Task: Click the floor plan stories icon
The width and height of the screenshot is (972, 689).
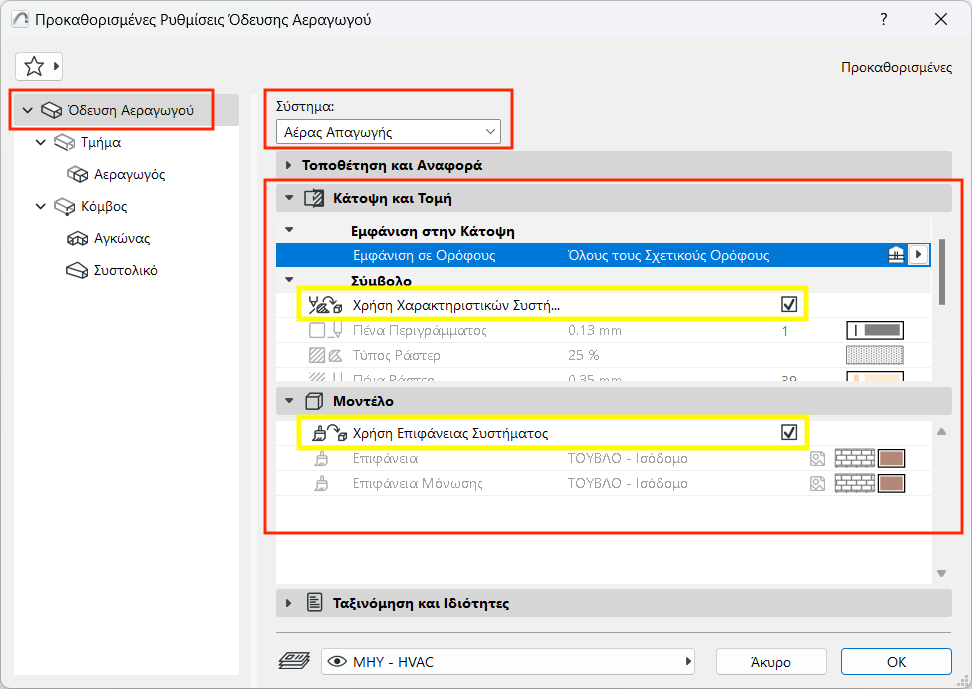Action: [896, 255]
